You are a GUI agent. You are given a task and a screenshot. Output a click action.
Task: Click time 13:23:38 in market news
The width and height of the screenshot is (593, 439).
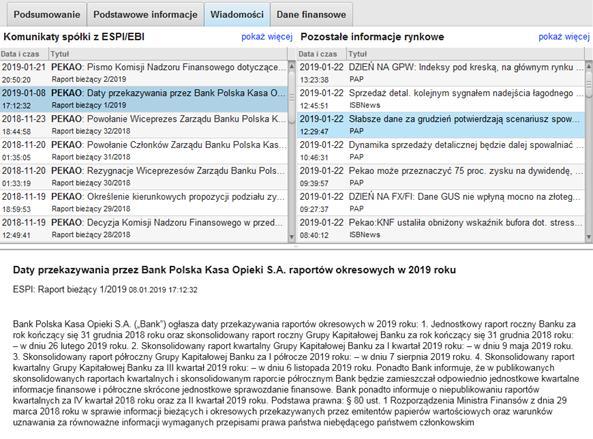314,80
